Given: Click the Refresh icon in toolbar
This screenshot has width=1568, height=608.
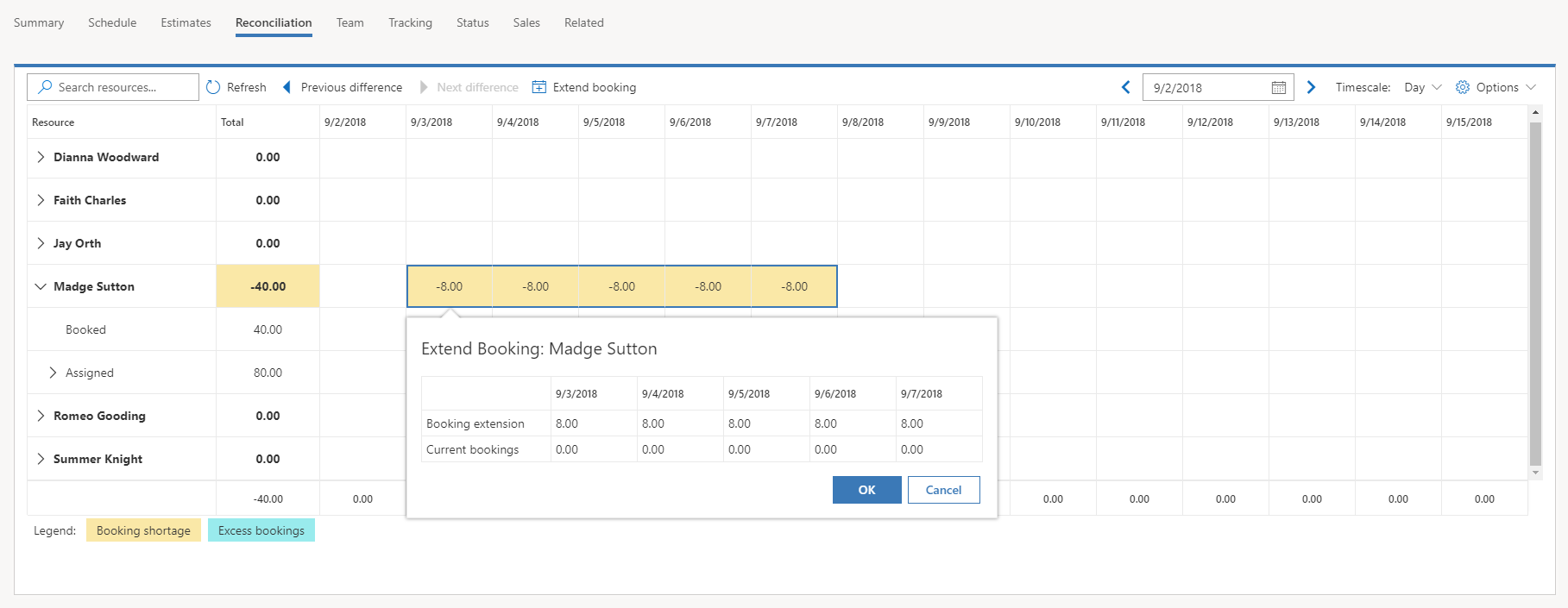Looking at the screenshot, I should (x=213, y=87).
